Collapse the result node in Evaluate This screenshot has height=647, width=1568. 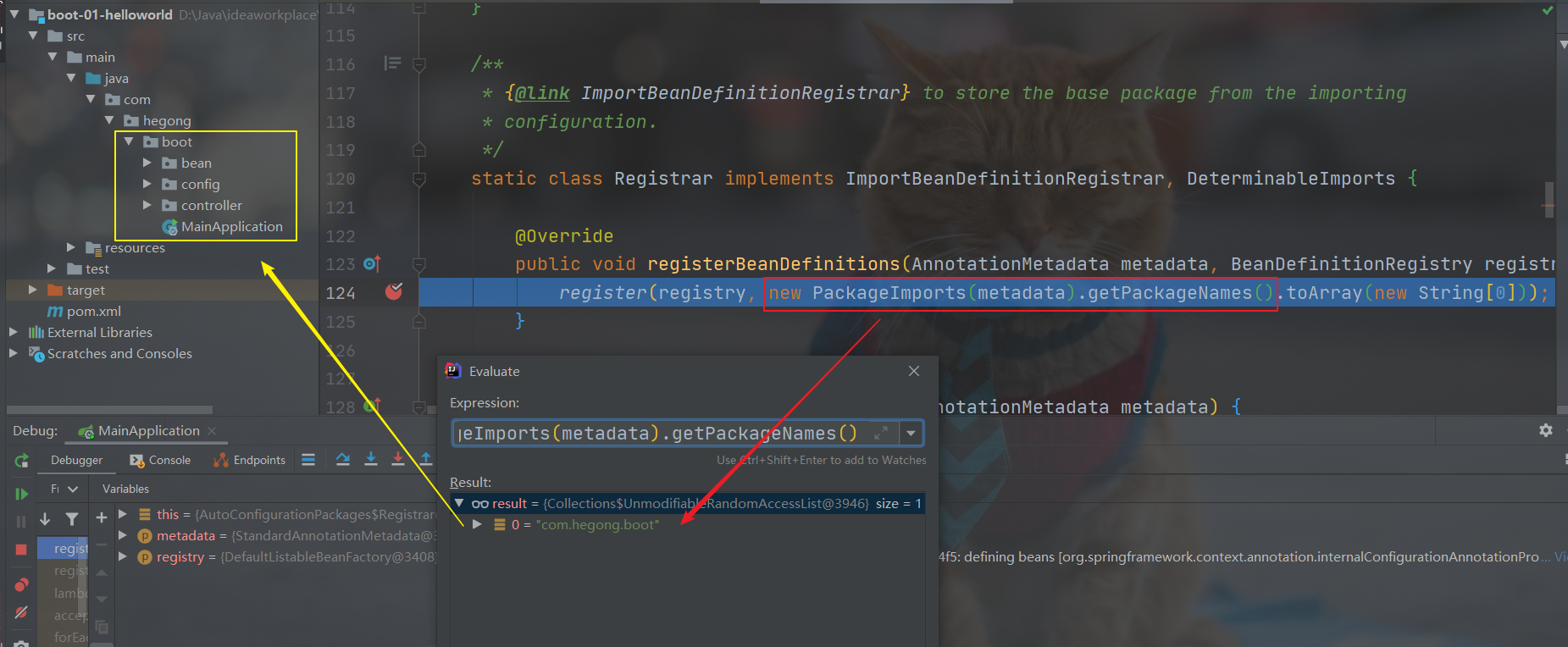pyautogui.click(x=459, y=503)
